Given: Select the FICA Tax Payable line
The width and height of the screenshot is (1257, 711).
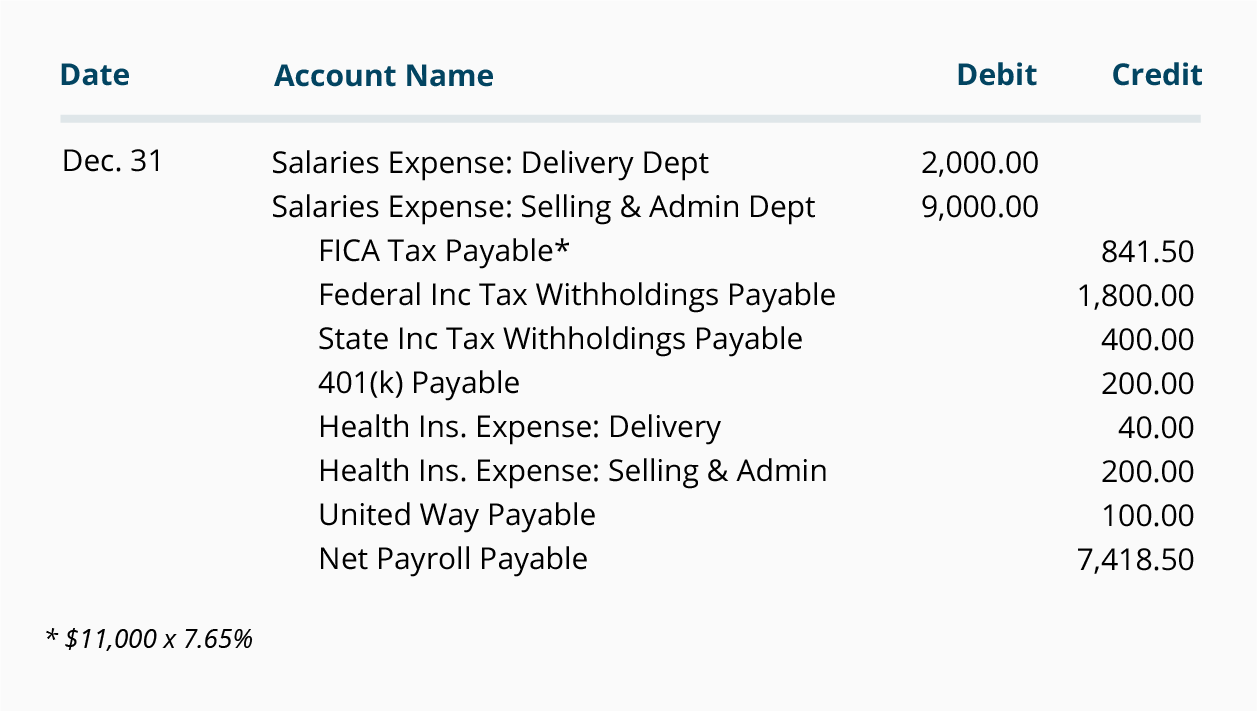Looking at the screenshot, I should (x=444, y=251).
